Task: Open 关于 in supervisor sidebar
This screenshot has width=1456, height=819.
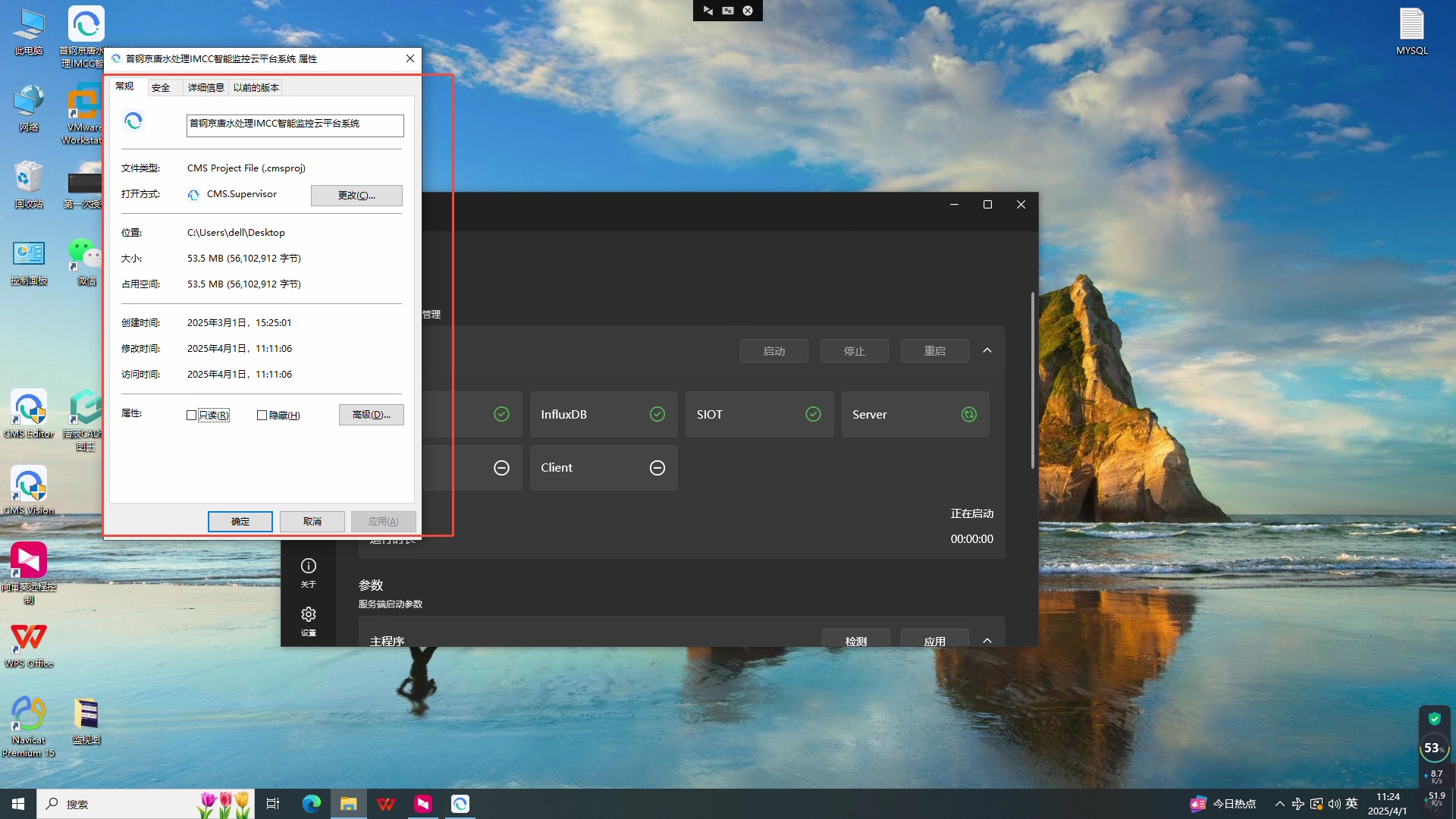Action: pyautogui.click(x=309, y=573)
